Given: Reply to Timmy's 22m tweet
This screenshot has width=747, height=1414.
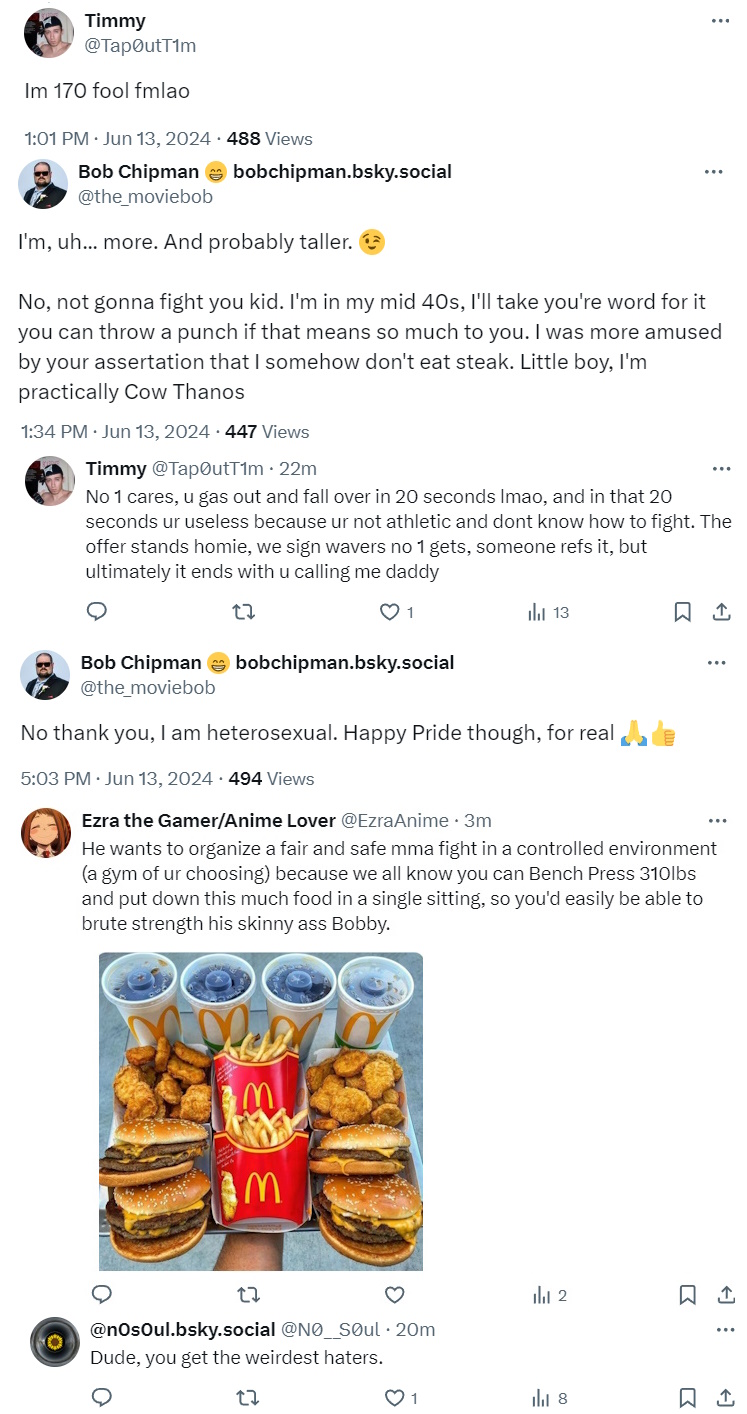Looking at the screenshot, I should pyautogui.click(x=97, y=612).
